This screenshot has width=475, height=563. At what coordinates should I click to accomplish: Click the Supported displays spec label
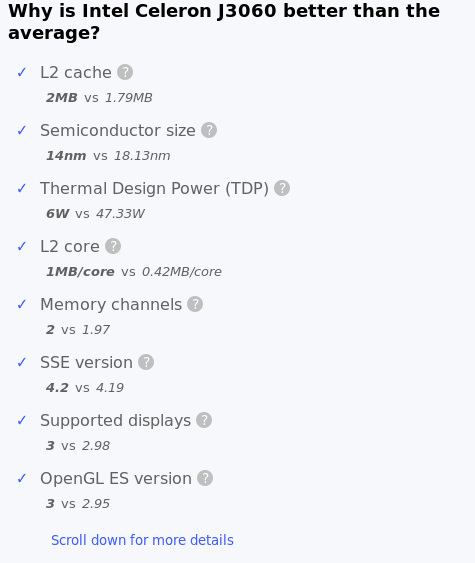(115, 420)
